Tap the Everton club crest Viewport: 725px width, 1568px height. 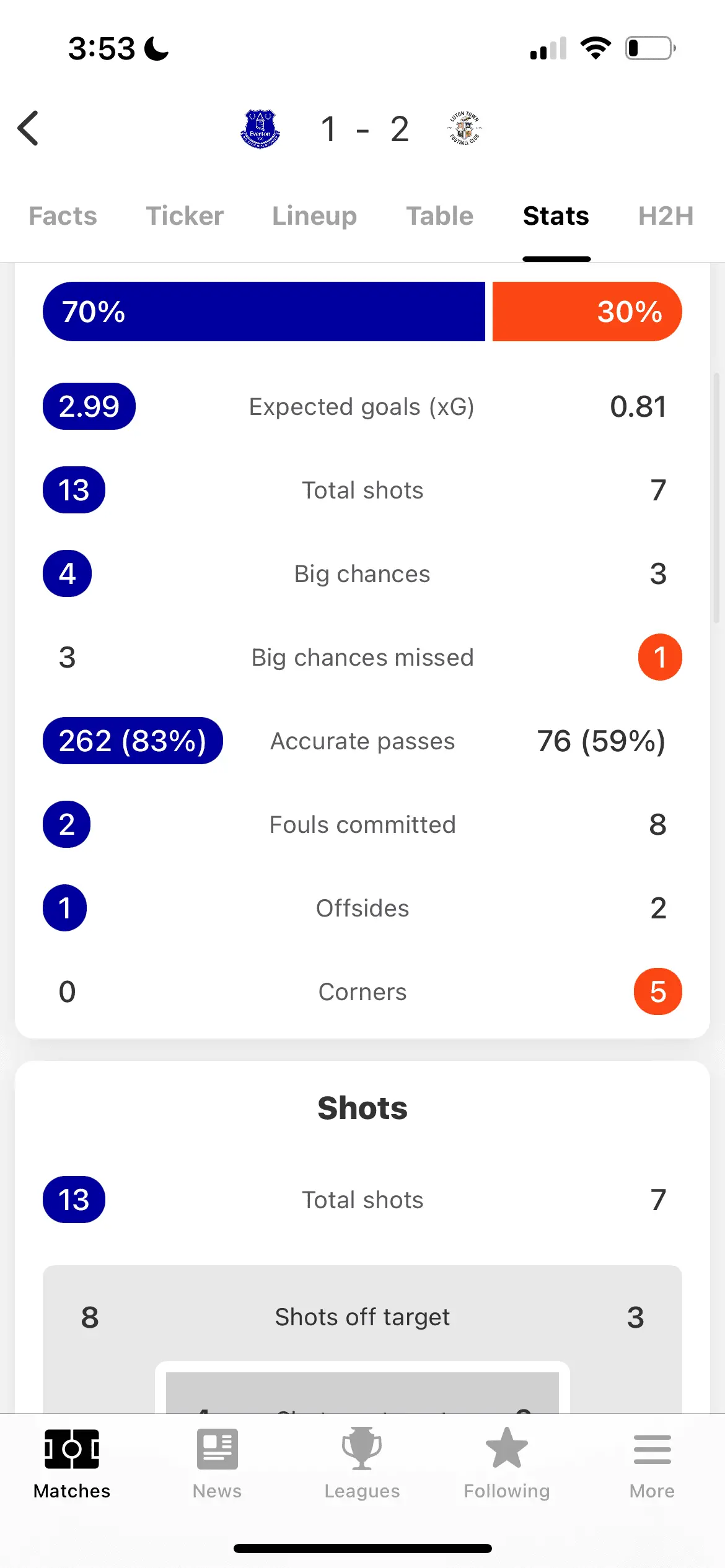click(260, 129)
